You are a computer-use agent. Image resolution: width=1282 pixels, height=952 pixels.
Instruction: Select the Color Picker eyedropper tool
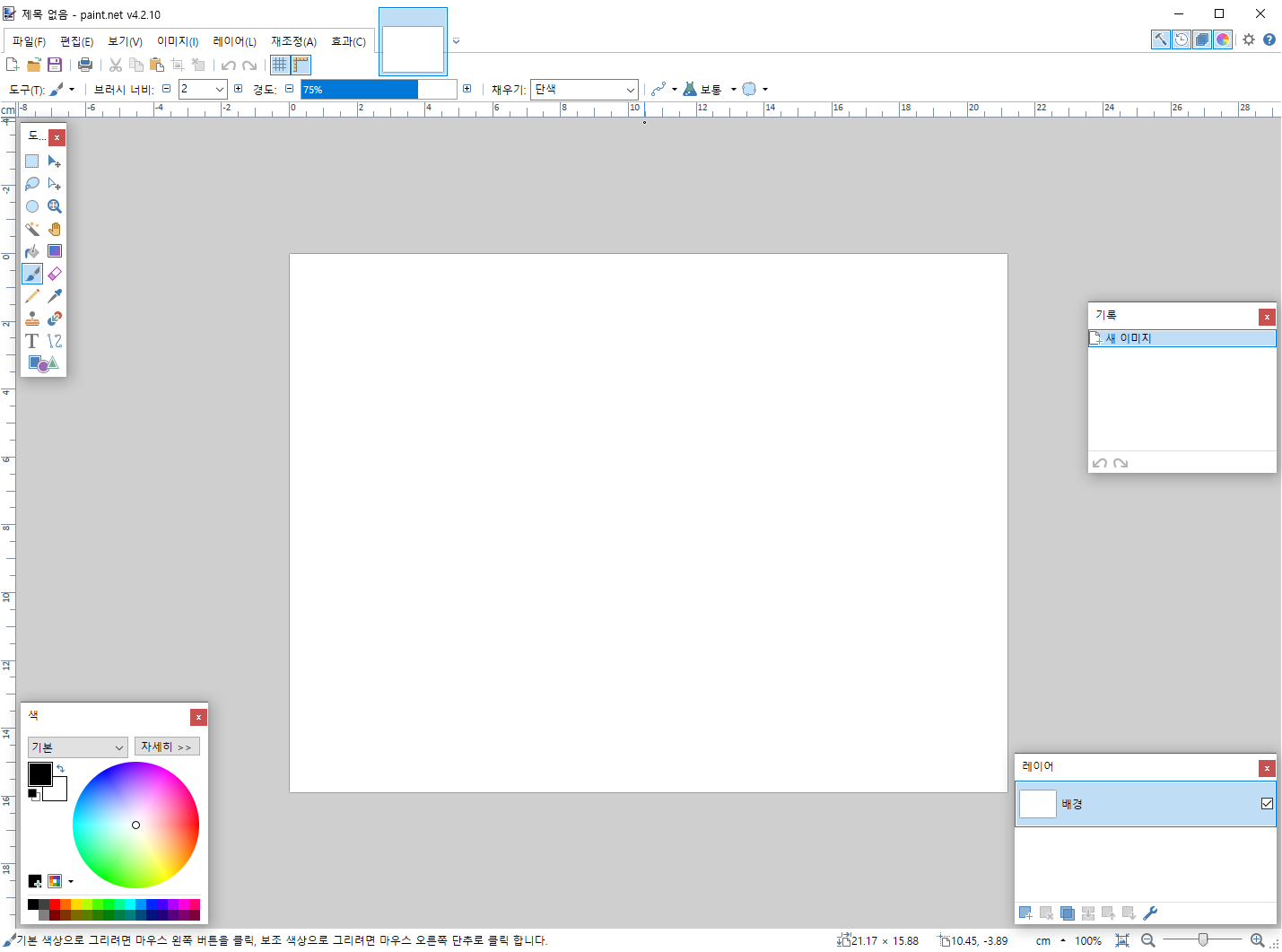click(55, 296)
